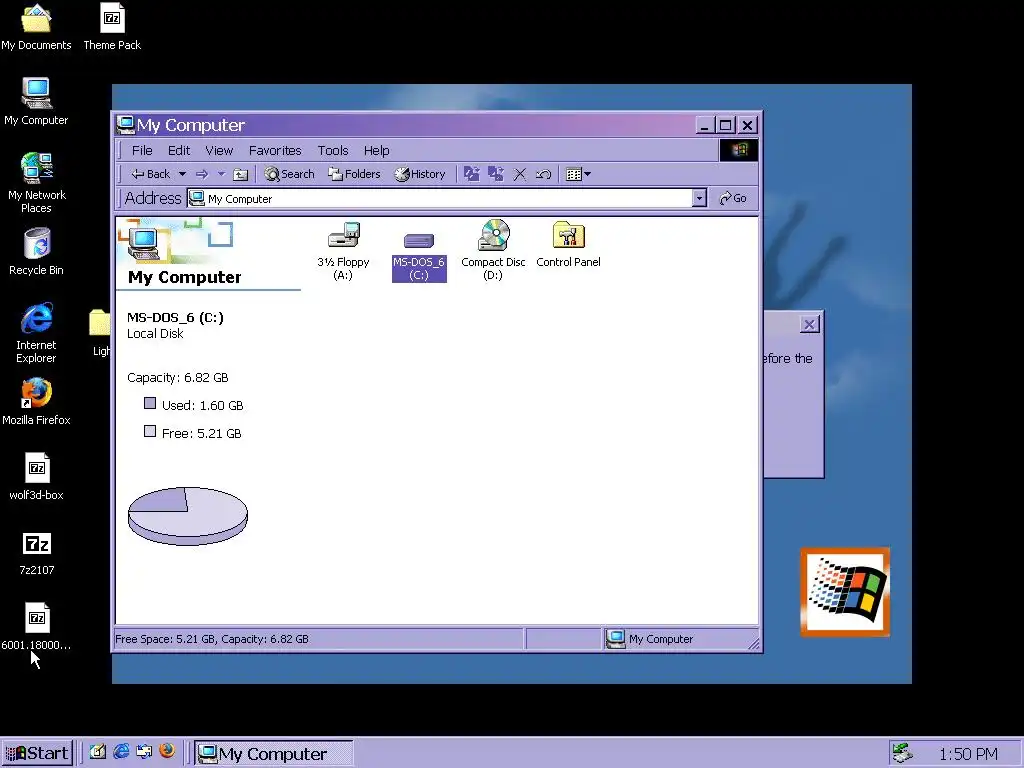Click the system tray network icon
Viewport: 1024px width, 768px height.
coord(903,753)
